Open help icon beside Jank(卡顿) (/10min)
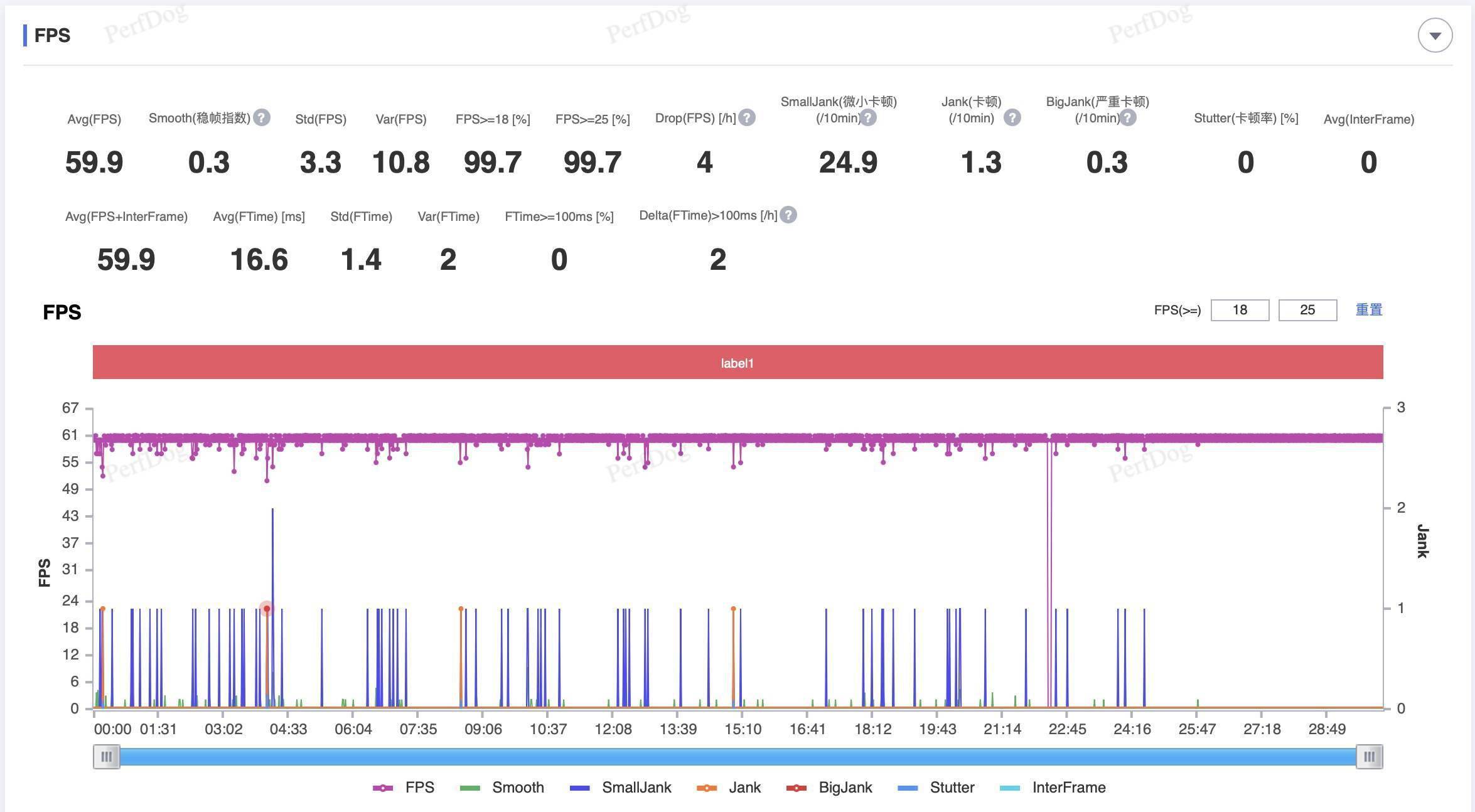The width and height of the screenshot is (1475, 812). click(1012, 117)
